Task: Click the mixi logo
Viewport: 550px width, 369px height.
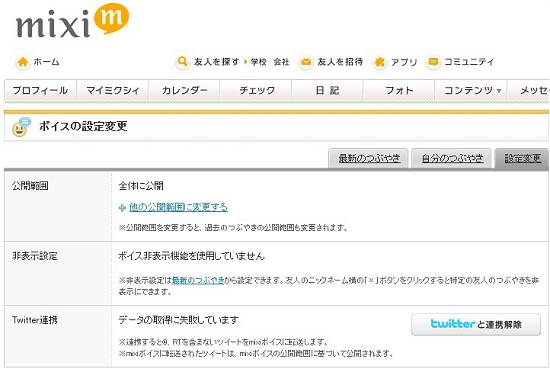Action: pos(73,20)
